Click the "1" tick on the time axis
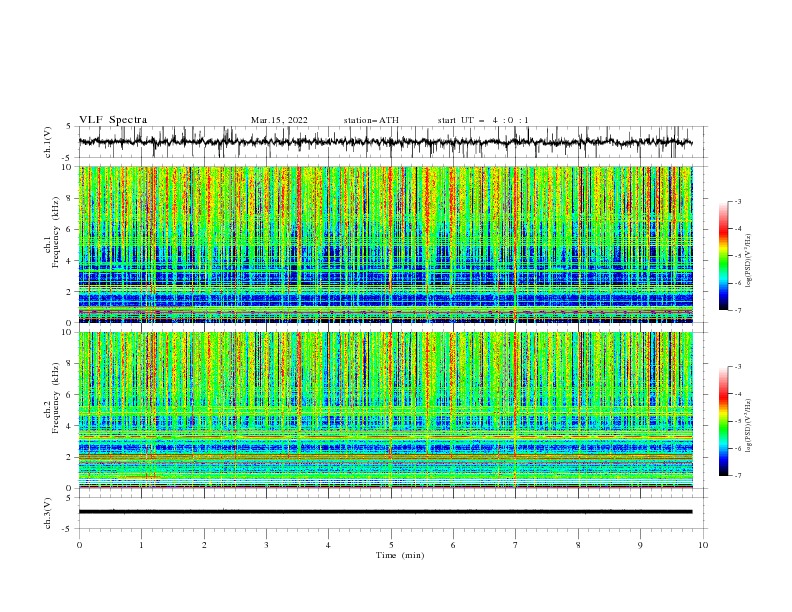 141,545
